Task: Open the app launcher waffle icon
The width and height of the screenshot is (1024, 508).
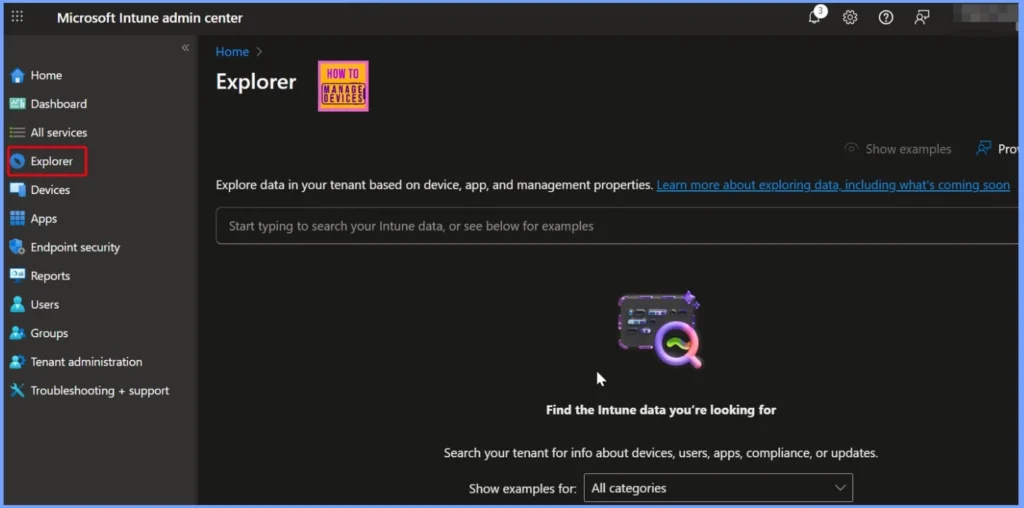Action: pos(17,17)
